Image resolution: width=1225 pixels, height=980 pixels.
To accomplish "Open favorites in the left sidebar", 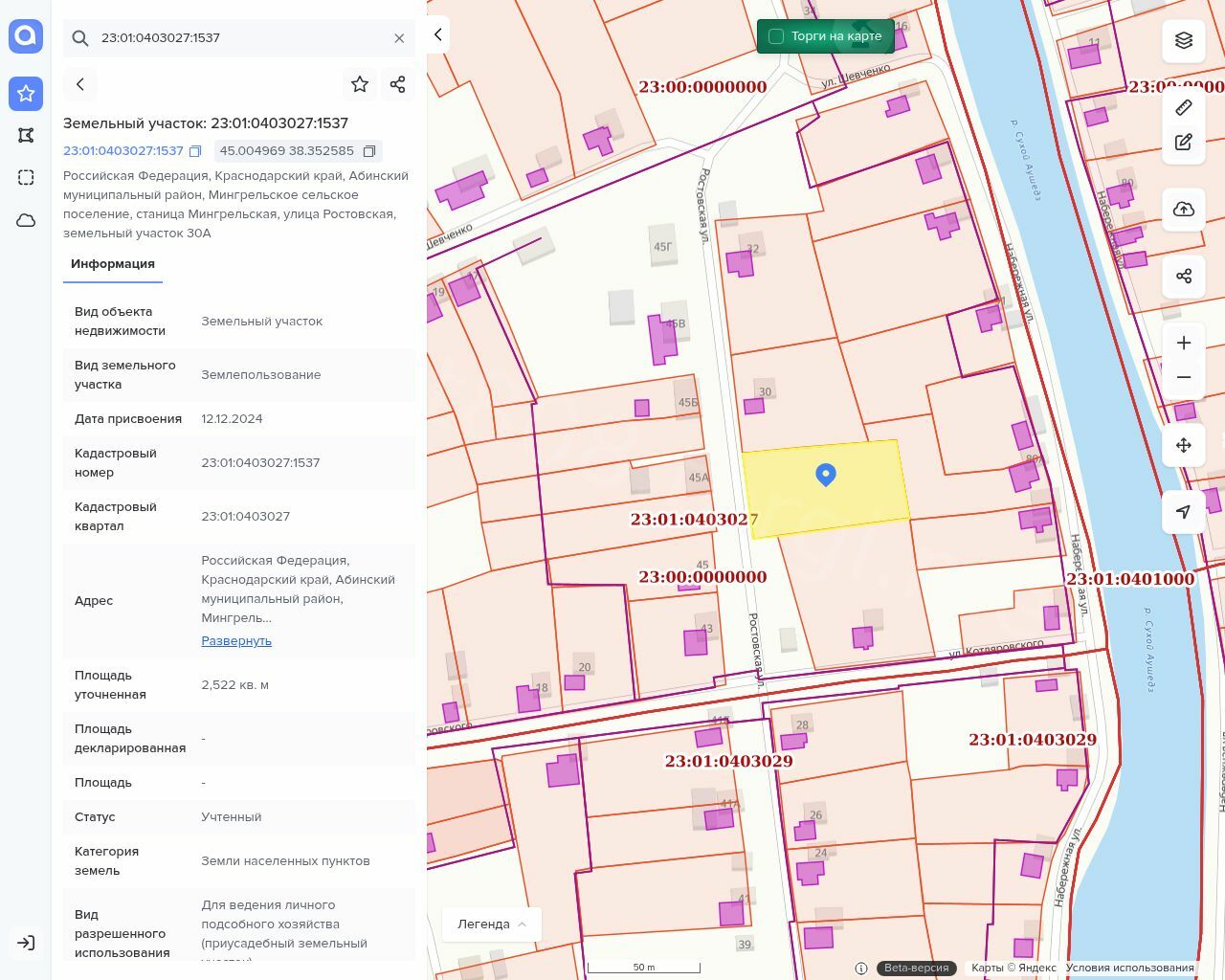I will [26, 93].
